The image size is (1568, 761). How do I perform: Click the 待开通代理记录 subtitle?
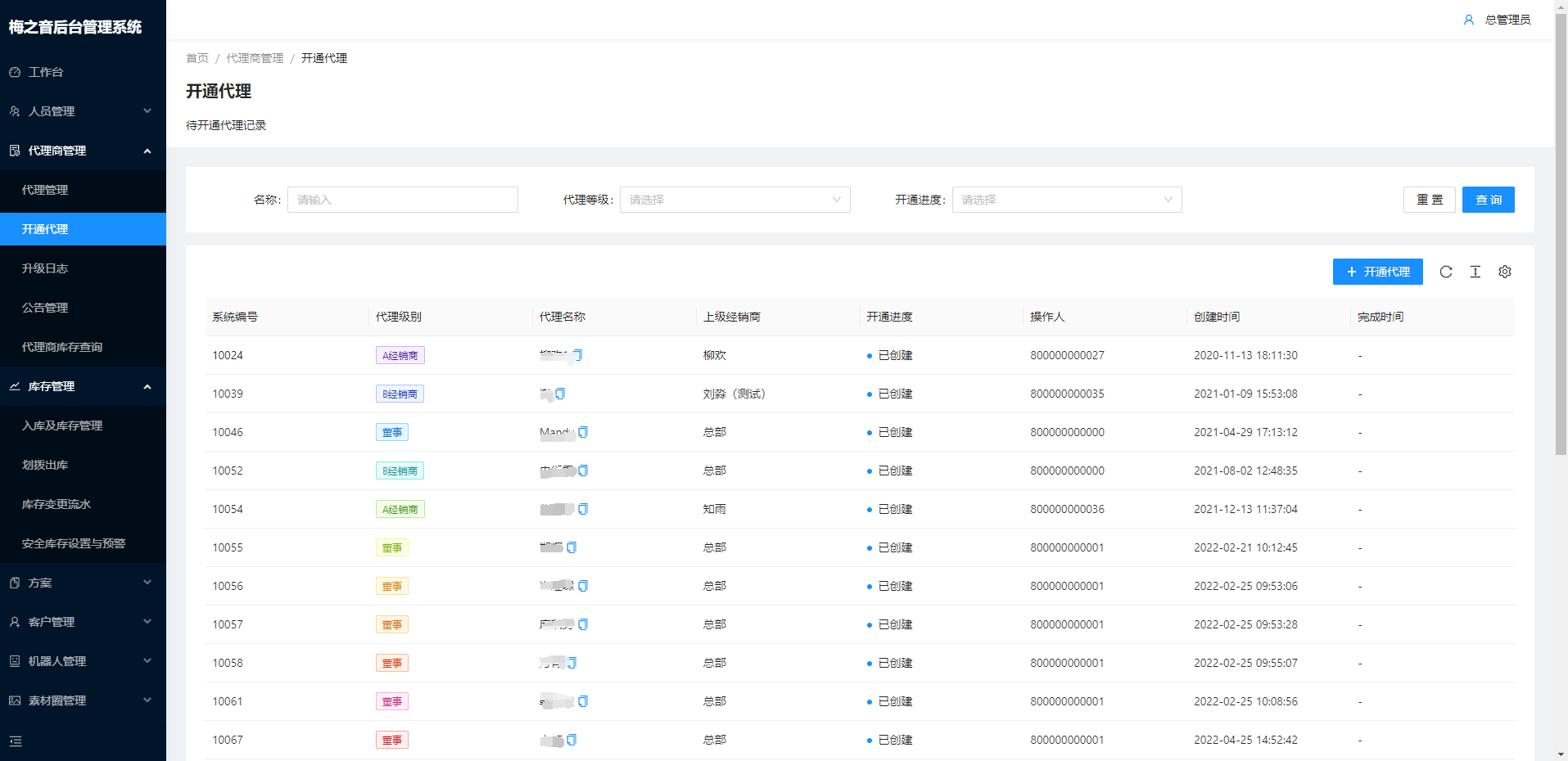point(226,125)
